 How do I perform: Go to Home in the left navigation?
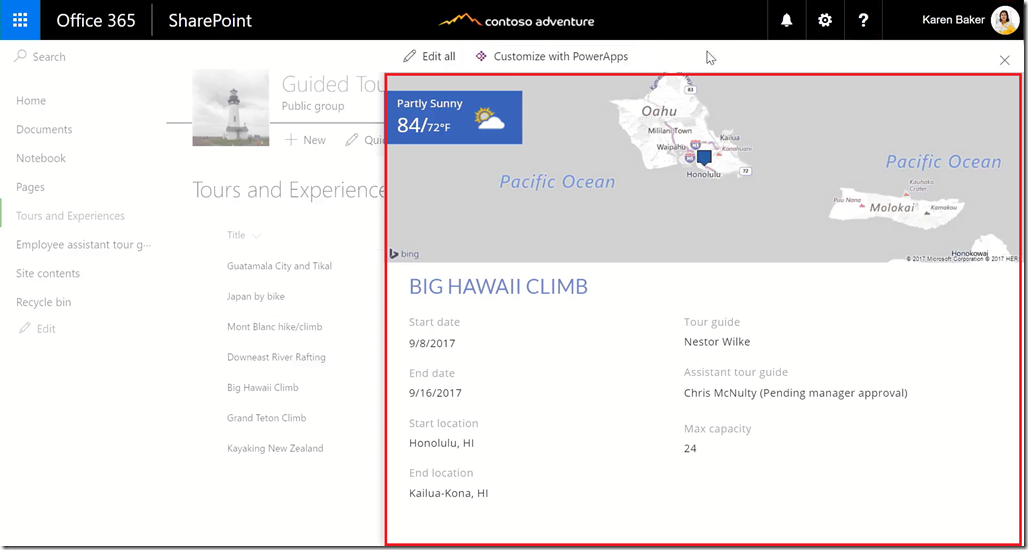[31, 100]
